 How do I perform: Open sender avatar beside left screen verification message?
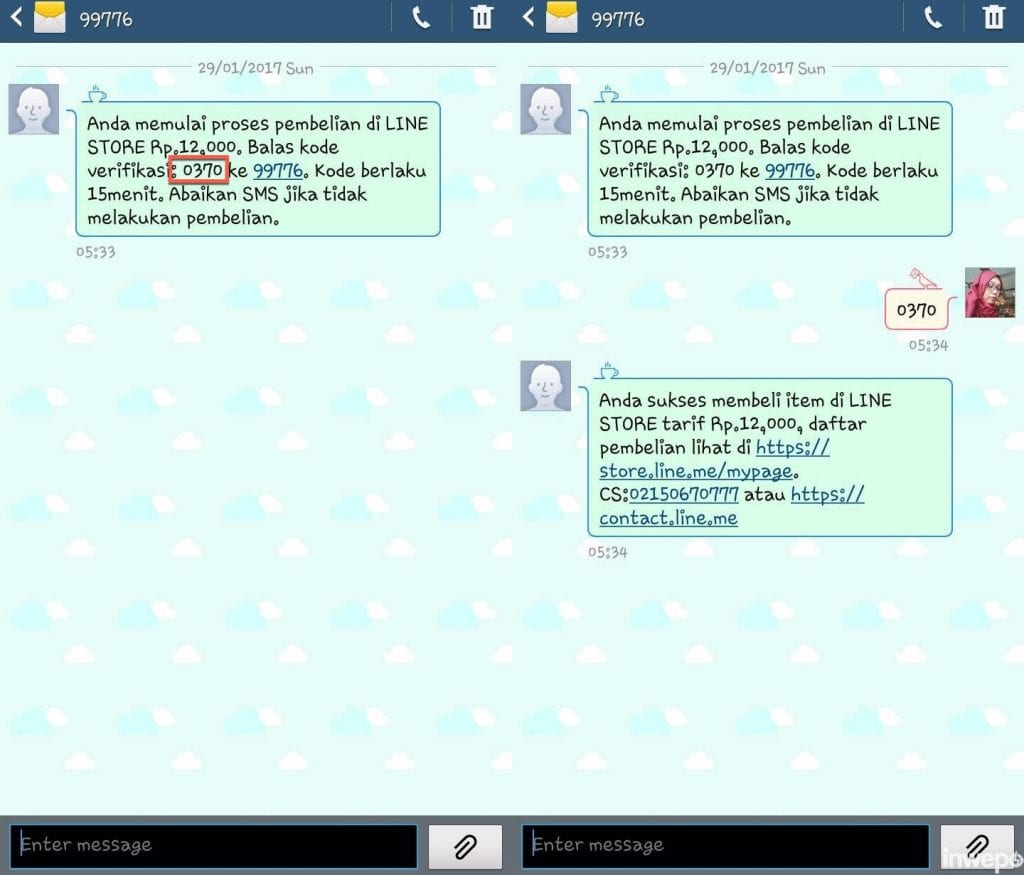coord(34,109)
